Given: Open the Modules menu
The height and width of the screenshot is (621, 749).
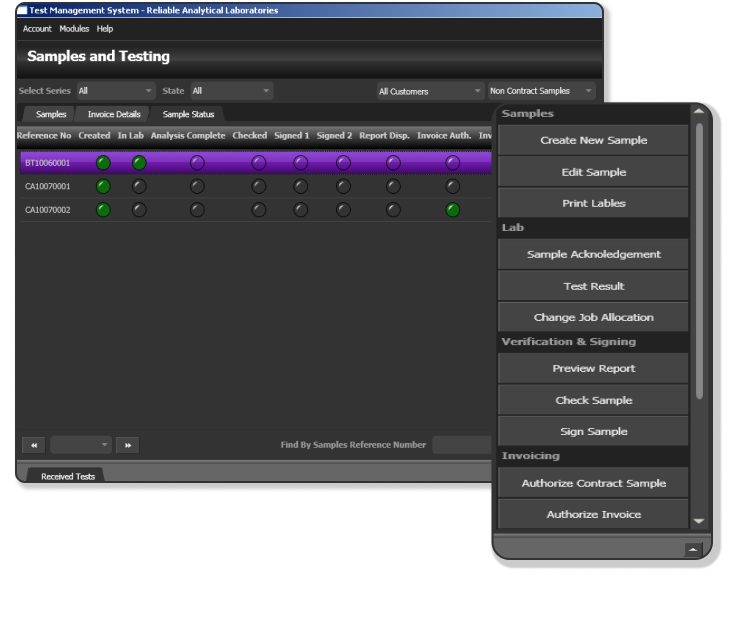Looking at the screenshot, I should (74, 29).
